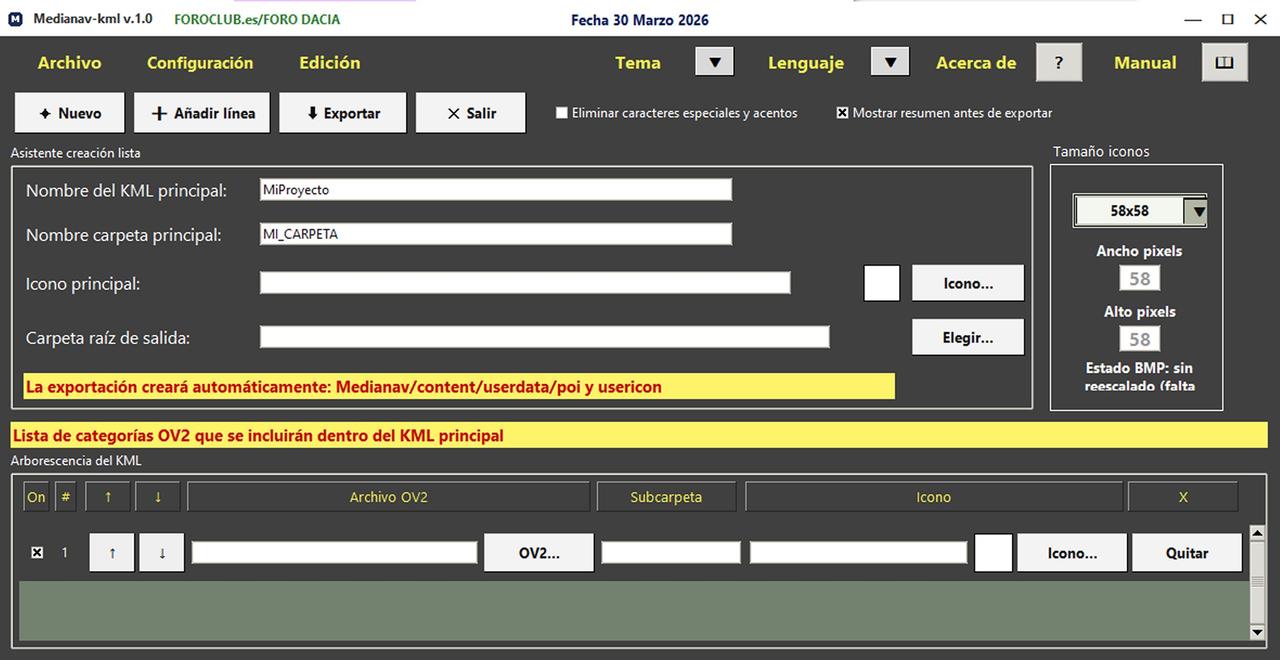Focus the Subcarpeta field in row 1
1280x660 pixels.
[x=671, y=552]
